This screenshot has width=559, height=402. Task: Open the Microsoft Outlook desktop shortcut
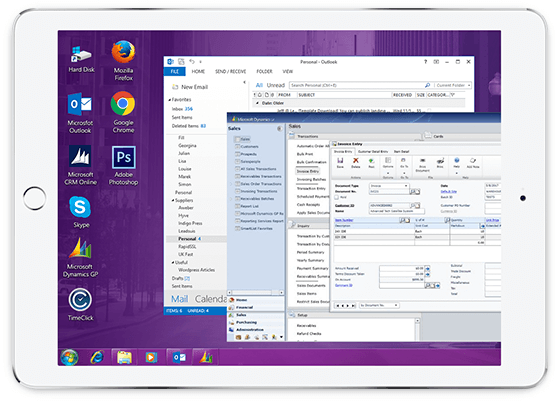(x=80, y=113)
